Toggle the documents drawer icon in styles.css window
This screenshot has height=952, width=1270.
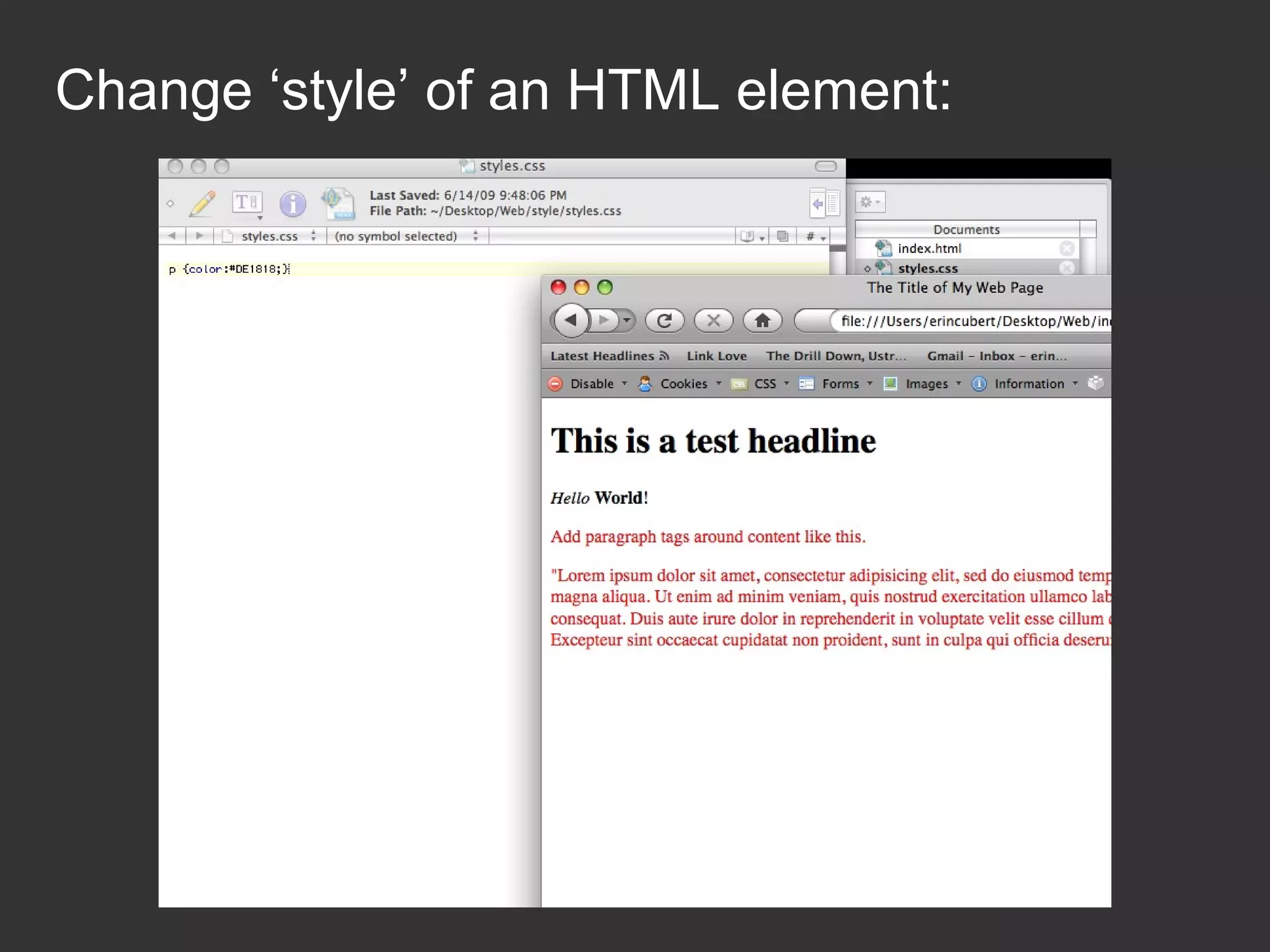[x=825, y=203]
